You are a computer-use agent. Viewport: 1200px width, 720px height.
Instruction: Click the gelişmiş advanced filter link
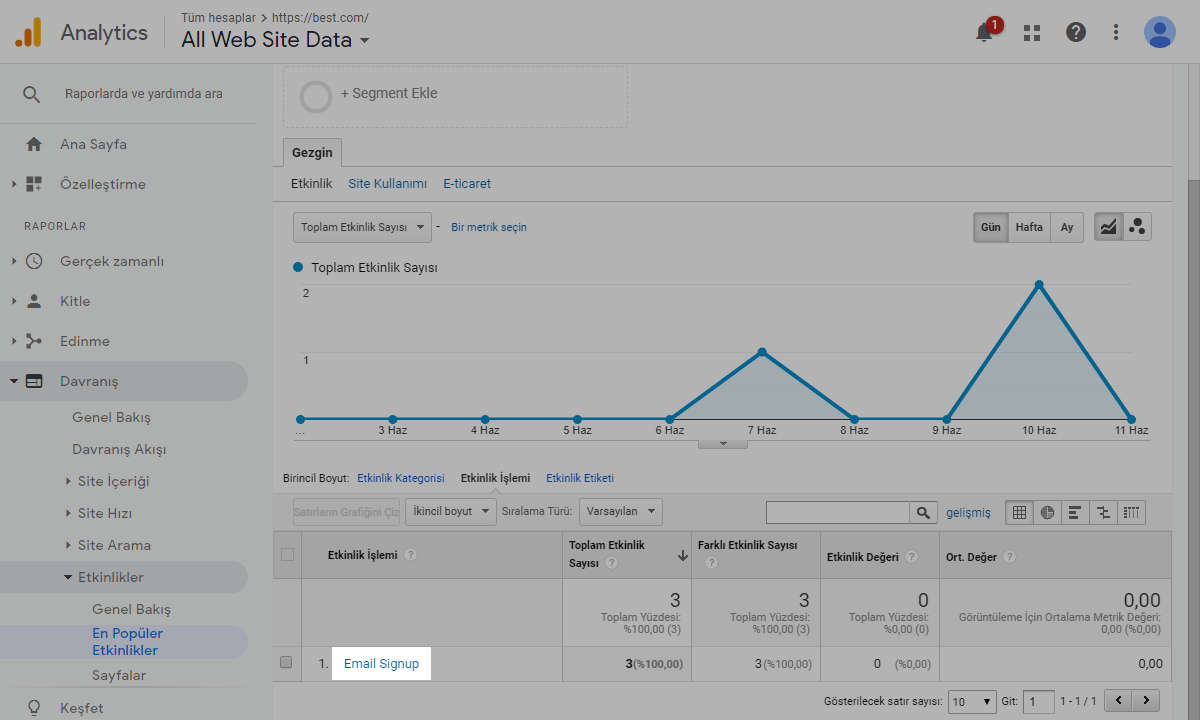pos(968,513)
